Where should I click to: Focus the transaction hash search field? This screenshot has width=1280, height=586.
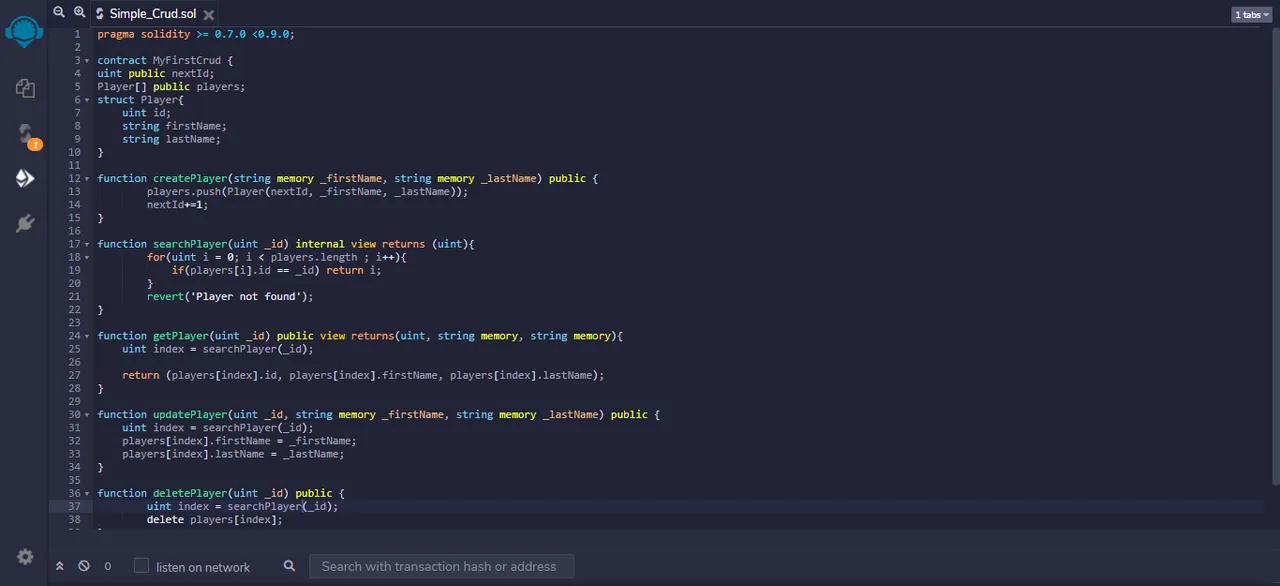[x=441, y=566]
